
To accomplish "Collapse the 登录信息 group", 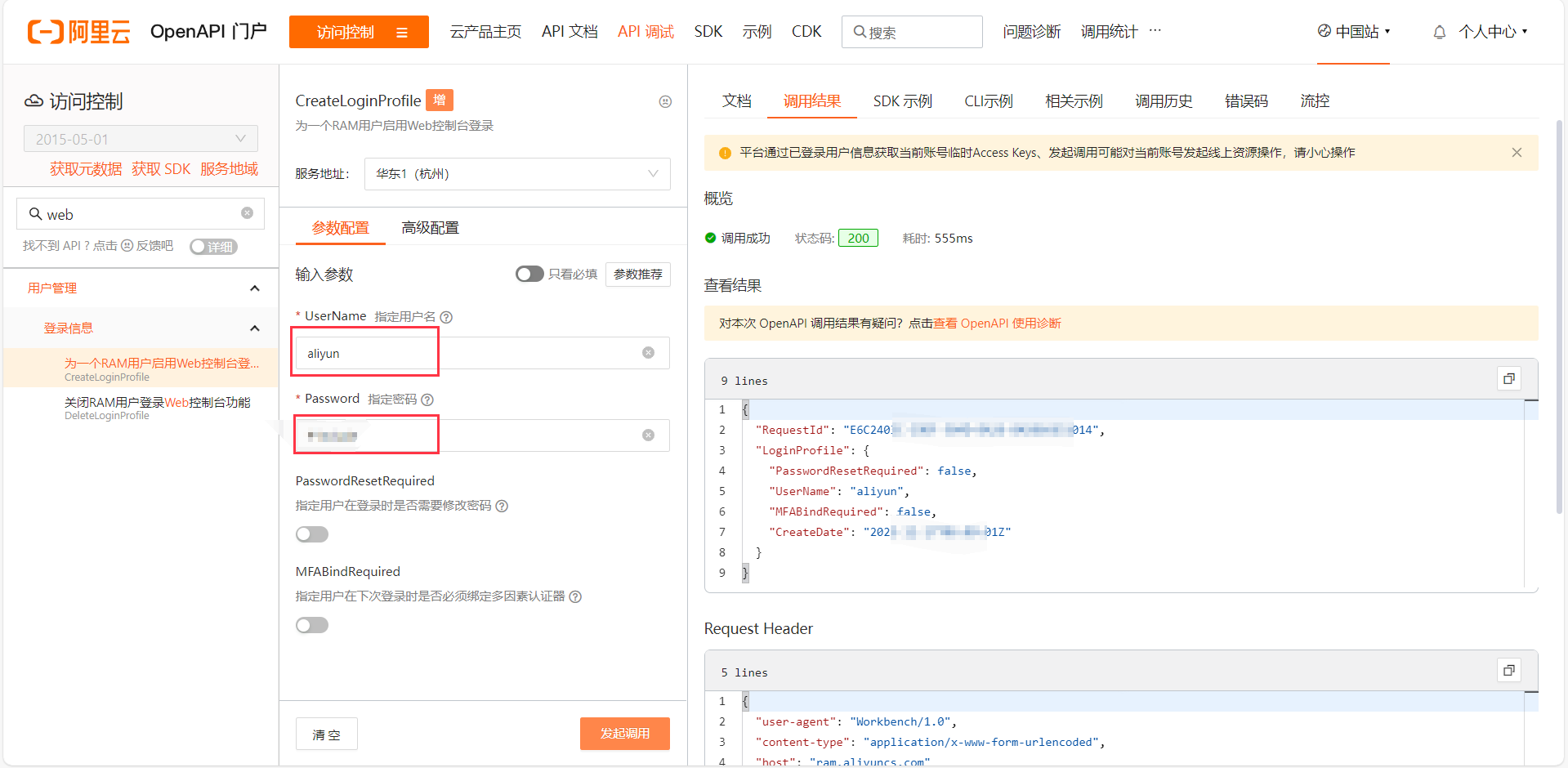I will click(x=255, y=328).
